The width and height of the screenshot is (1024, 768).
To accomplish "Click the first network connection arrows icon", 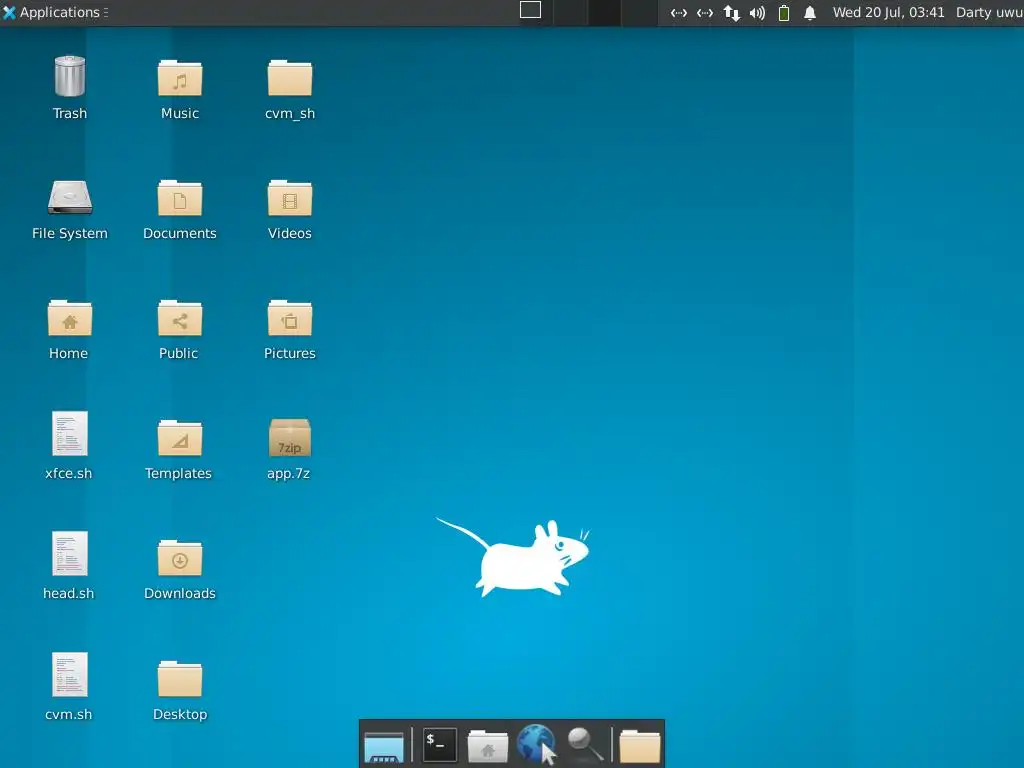I will pyautogui.click(x=679, y=13).
